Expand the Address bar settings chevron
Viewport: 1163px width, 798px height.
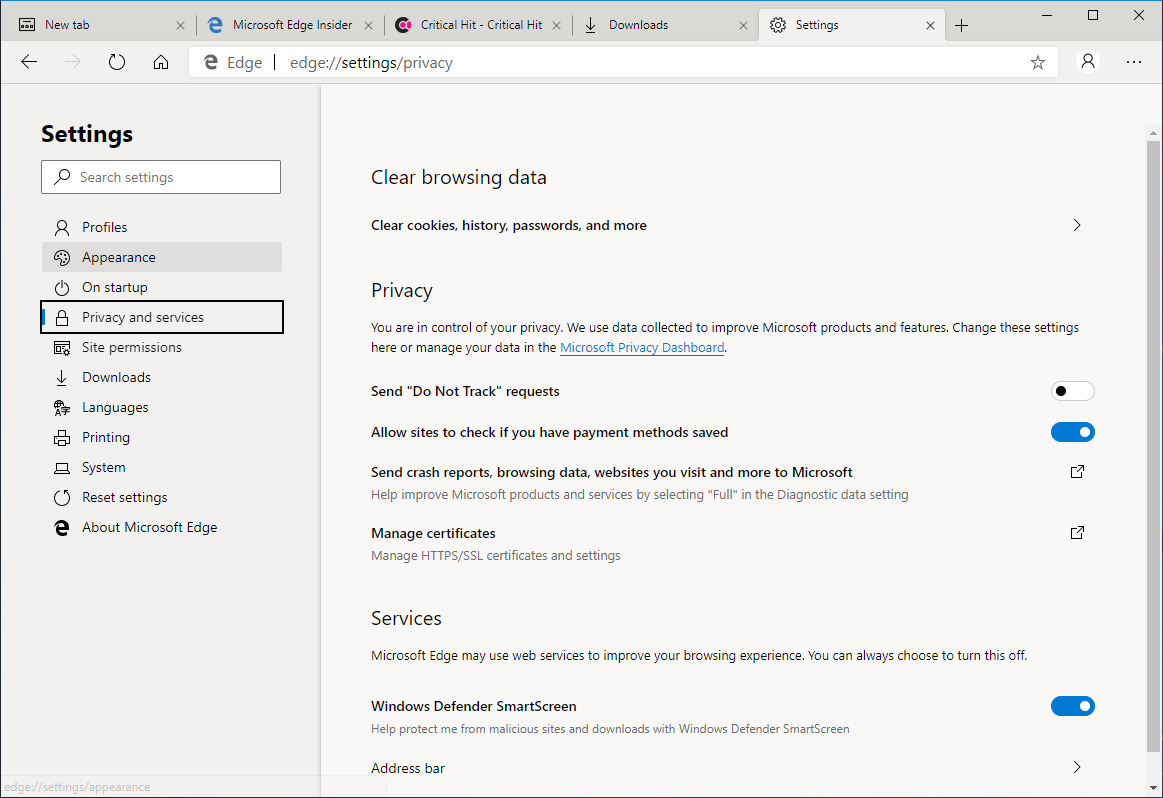point(1077,767)
